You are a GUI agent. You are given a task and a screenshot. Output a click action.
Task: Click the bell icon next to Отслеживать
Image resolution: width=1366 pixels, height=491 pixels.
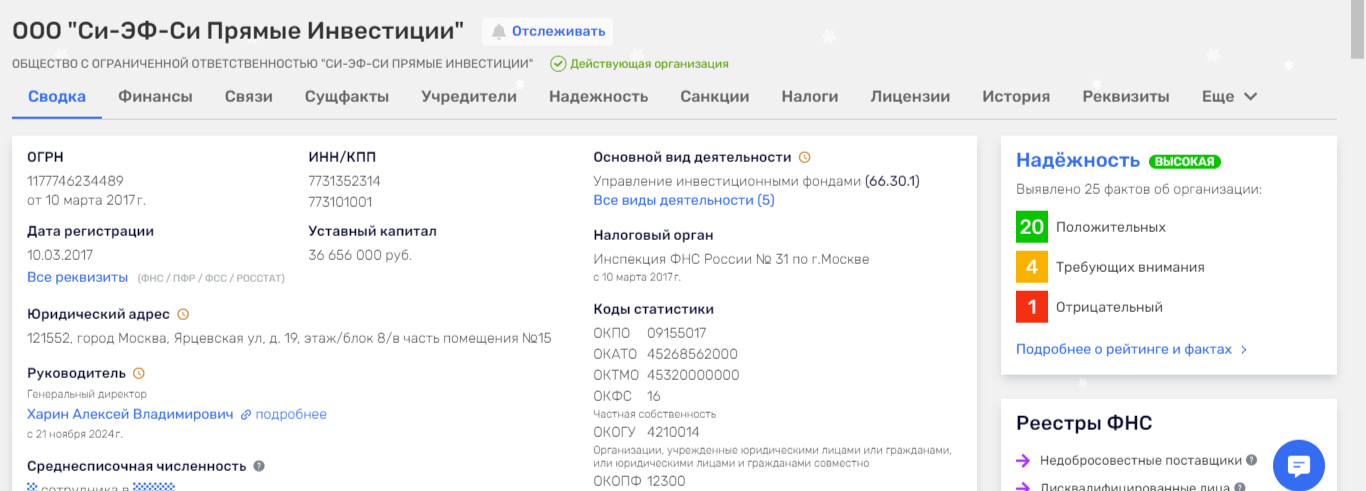498,32
